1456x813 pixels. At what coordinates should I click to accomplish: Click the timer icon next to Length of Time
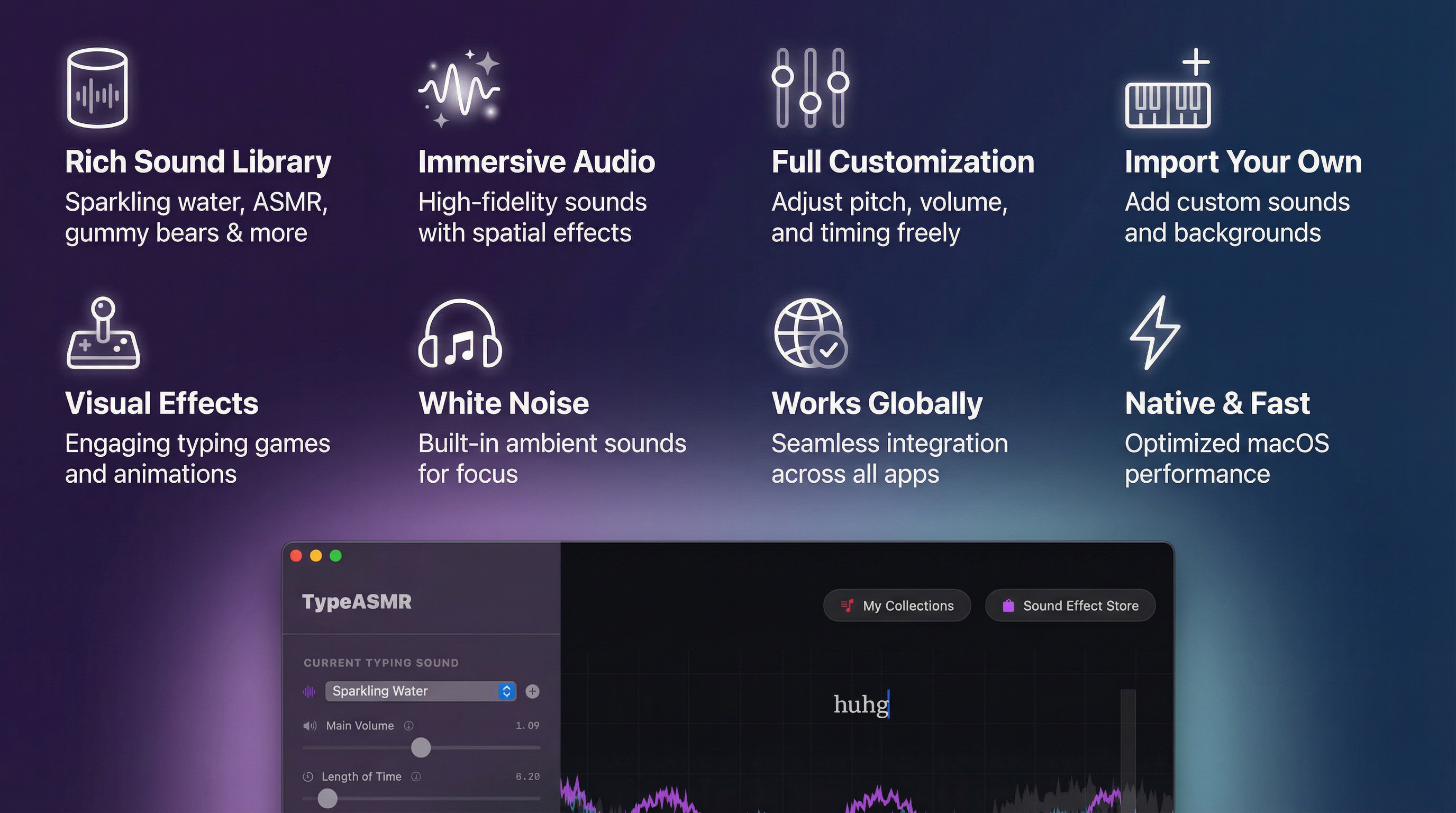click(x=307, y=776)
